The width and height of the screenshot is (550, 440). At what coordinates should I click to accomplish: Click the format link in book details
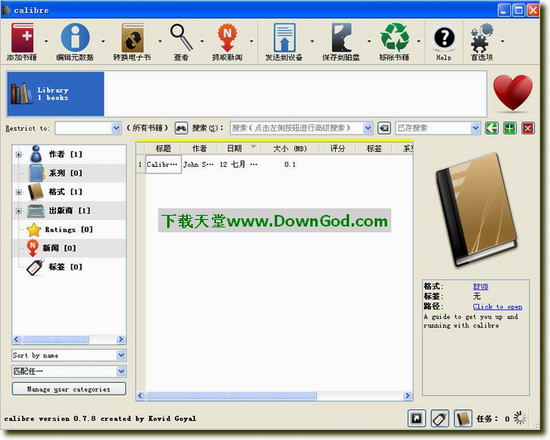(x=480, y=287)
